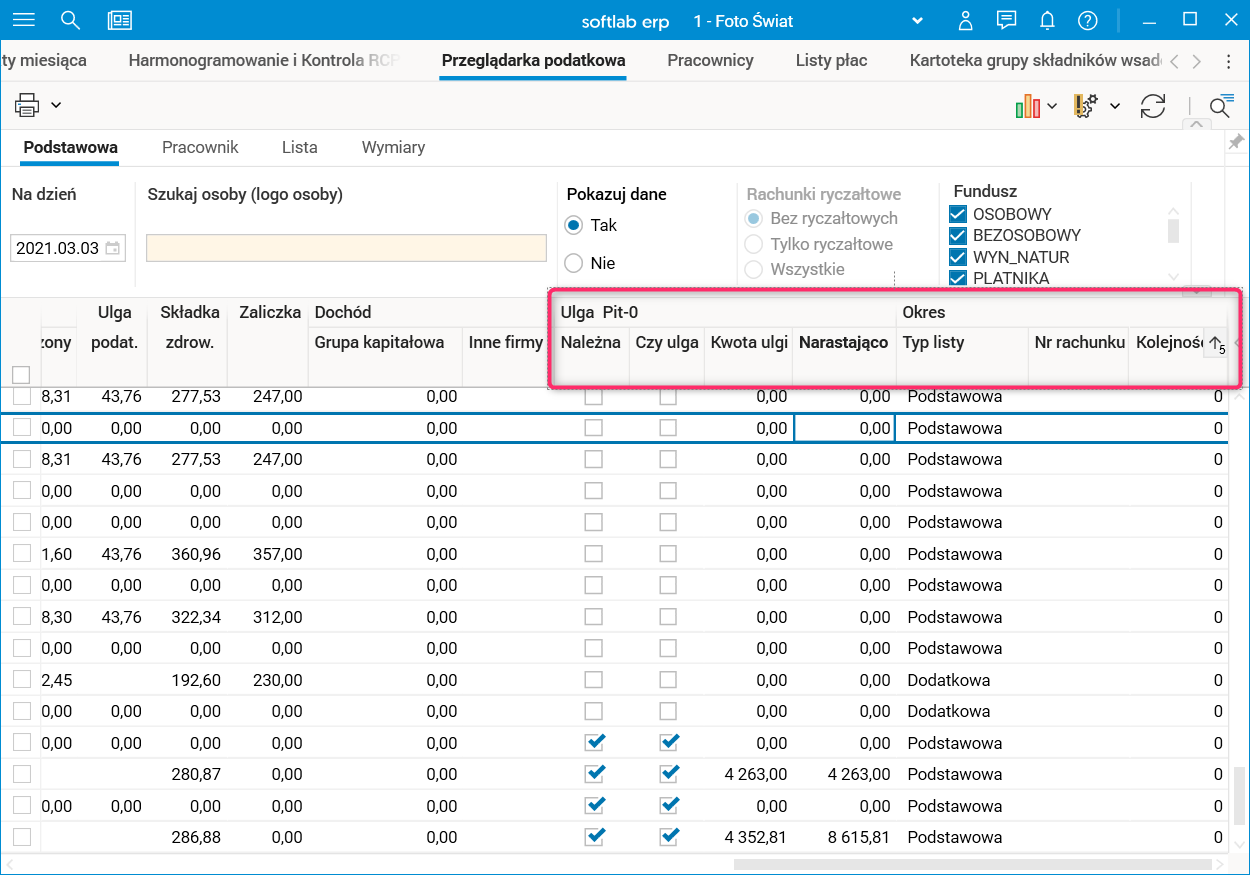Screen dimensions: 1250x875
Task: Open the hamburger main menu
Action: 23,20
